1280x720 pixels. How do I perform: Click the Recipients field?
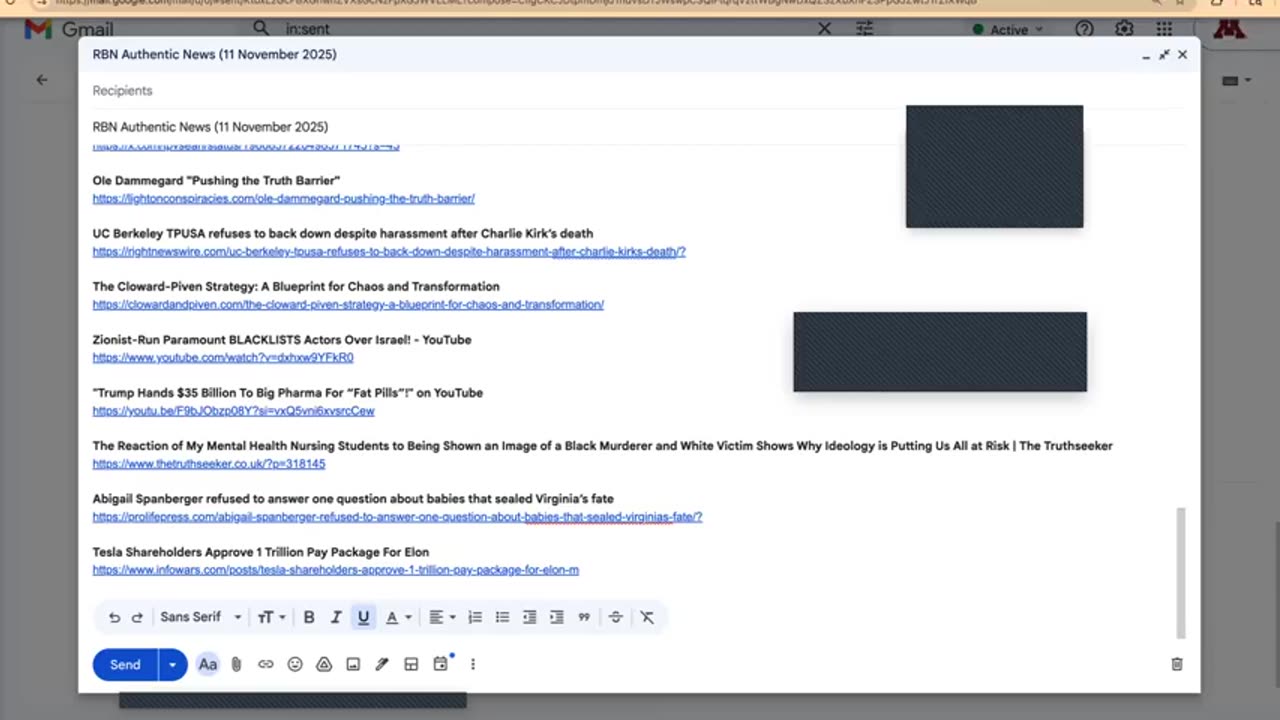coord(640,91)
